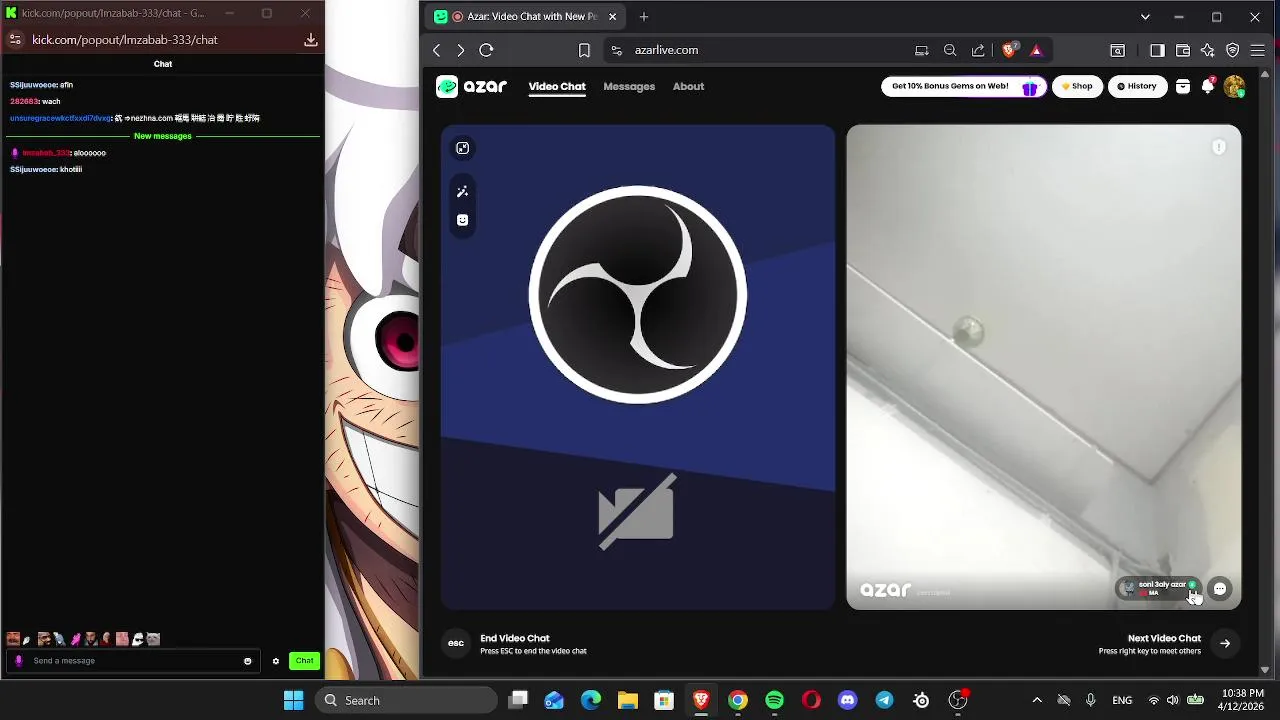Viewport: 1280px width, 720px height.
Task: Open the face mask sticker tool
Action: click(462, 220)
